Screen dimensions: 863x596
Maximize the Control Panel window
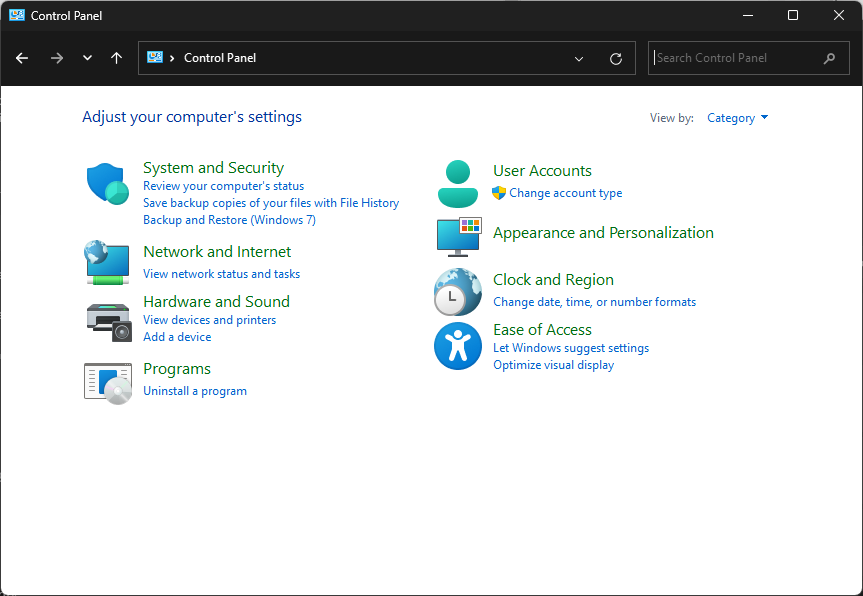(x=793, y=15)
